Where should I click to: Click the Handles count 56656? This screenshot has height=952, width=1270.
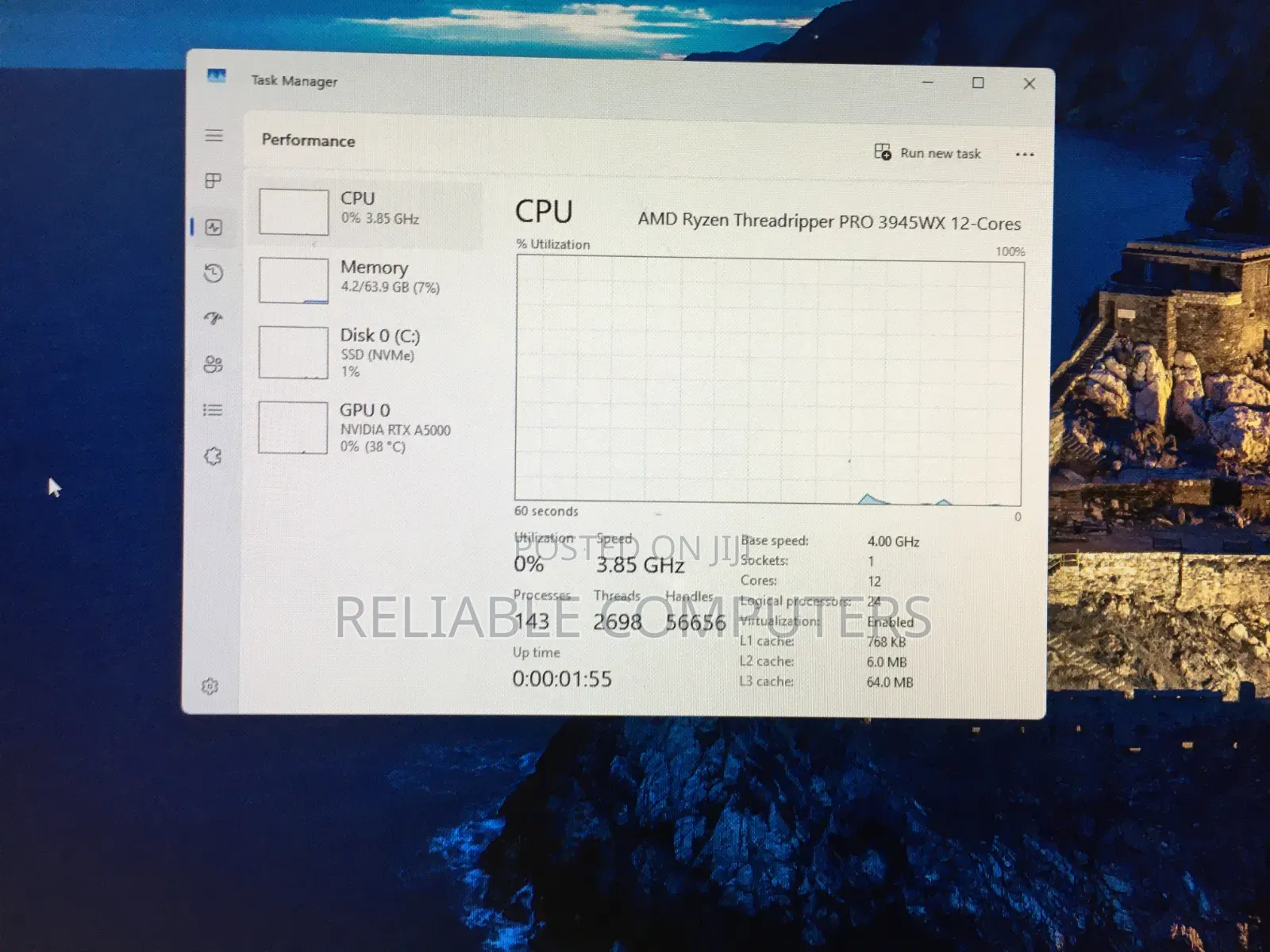pyautogui.click(x=695, y=623)
